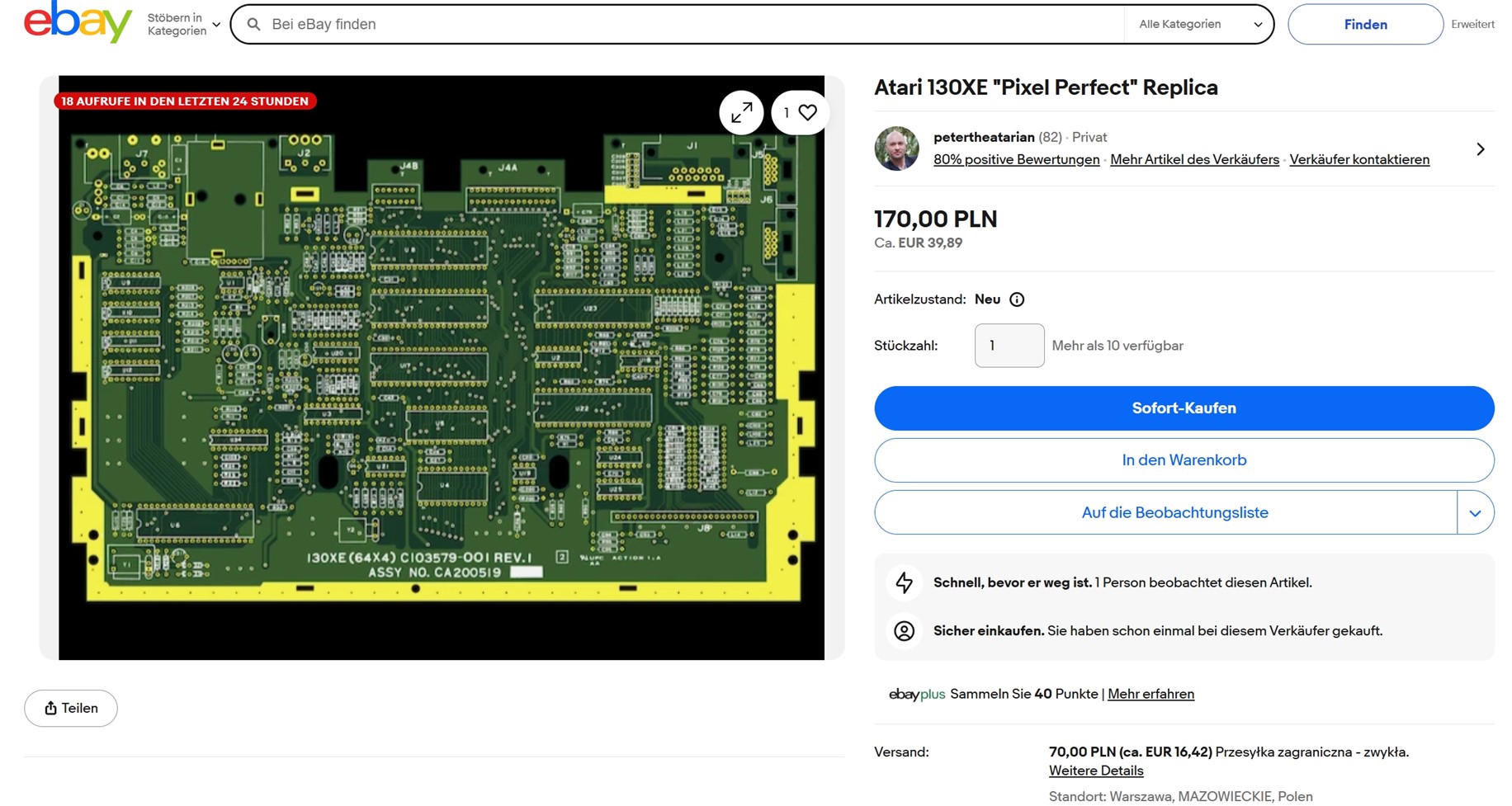The width and height of the screenshot is (1512, 806).
Task: Click inside the Stückzahl quantity field
Action: pos(1009,346)
